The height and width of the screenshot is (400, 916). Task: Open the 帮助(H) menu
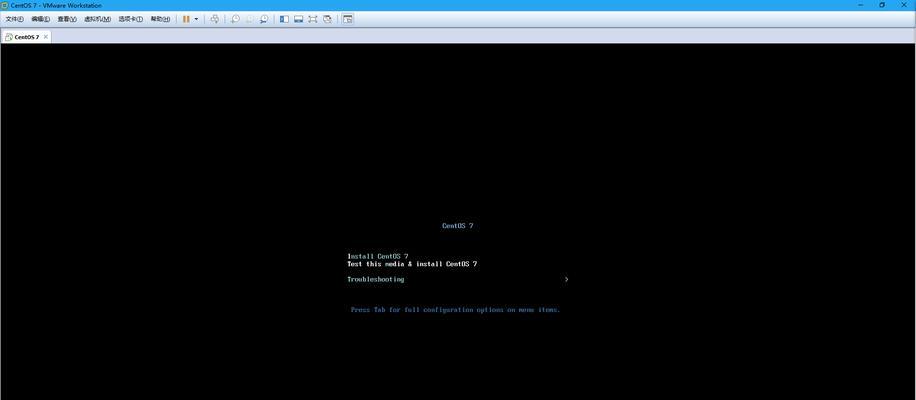coord(160,19)
